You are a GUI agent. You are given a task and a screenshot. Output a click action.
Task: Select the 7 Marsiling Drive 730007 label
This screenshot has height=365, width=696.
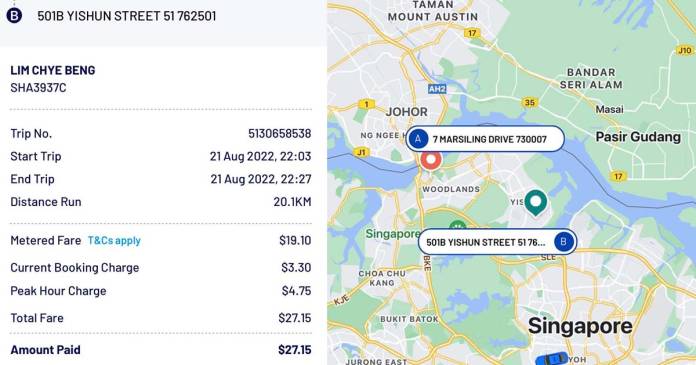pos(485,139)
